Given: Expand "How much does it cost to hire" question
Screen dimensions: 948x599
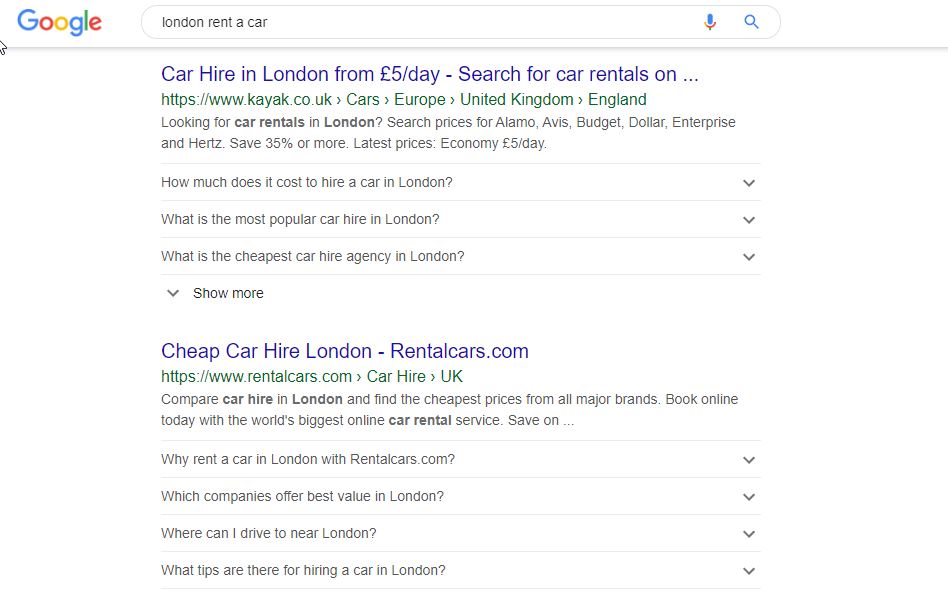Looking at the screenshot, I should point(306,183).
